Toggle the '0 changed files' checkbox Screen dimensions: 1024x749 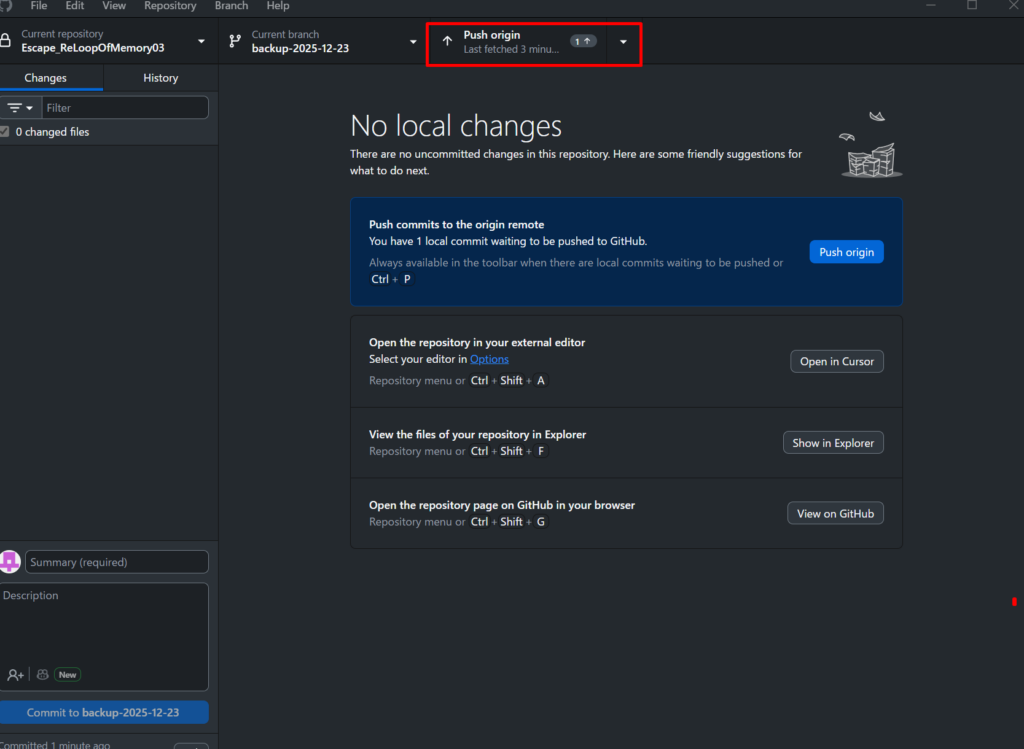pos(5,132)
